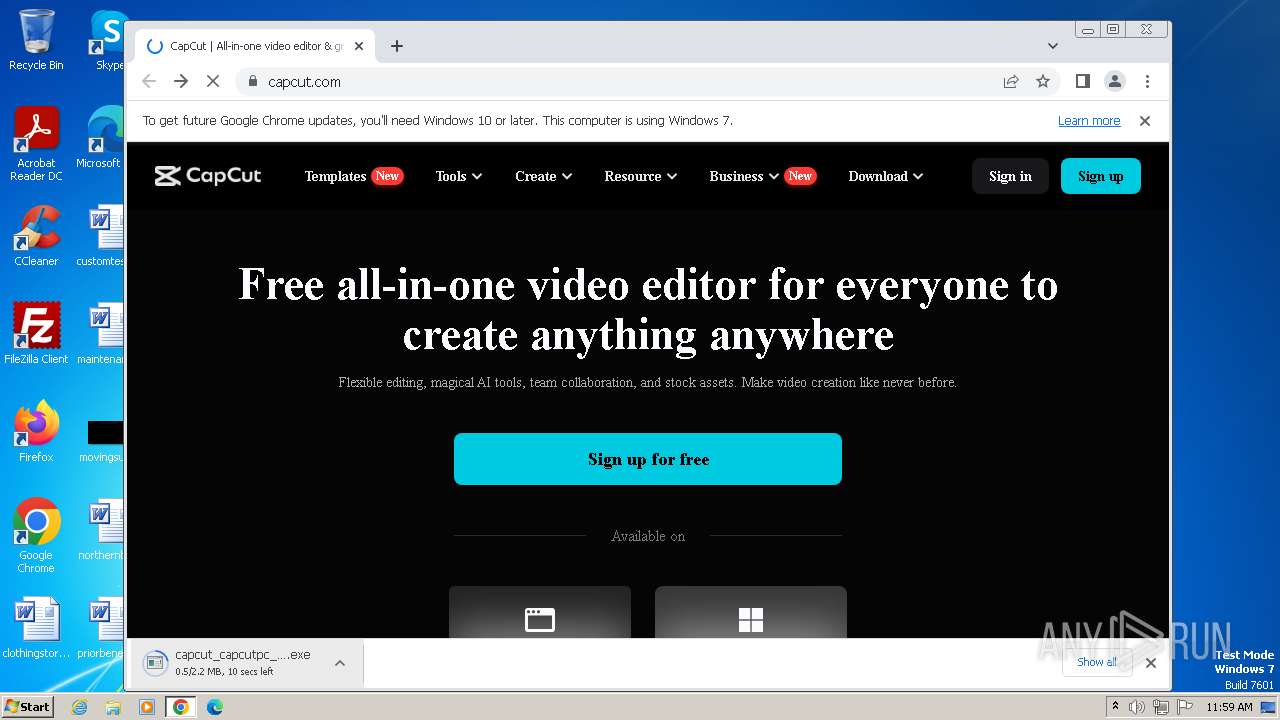This screenshot has width=1280, height=720.
Task: Open the clothingstor document on desktop
Action: click(36, 628)
